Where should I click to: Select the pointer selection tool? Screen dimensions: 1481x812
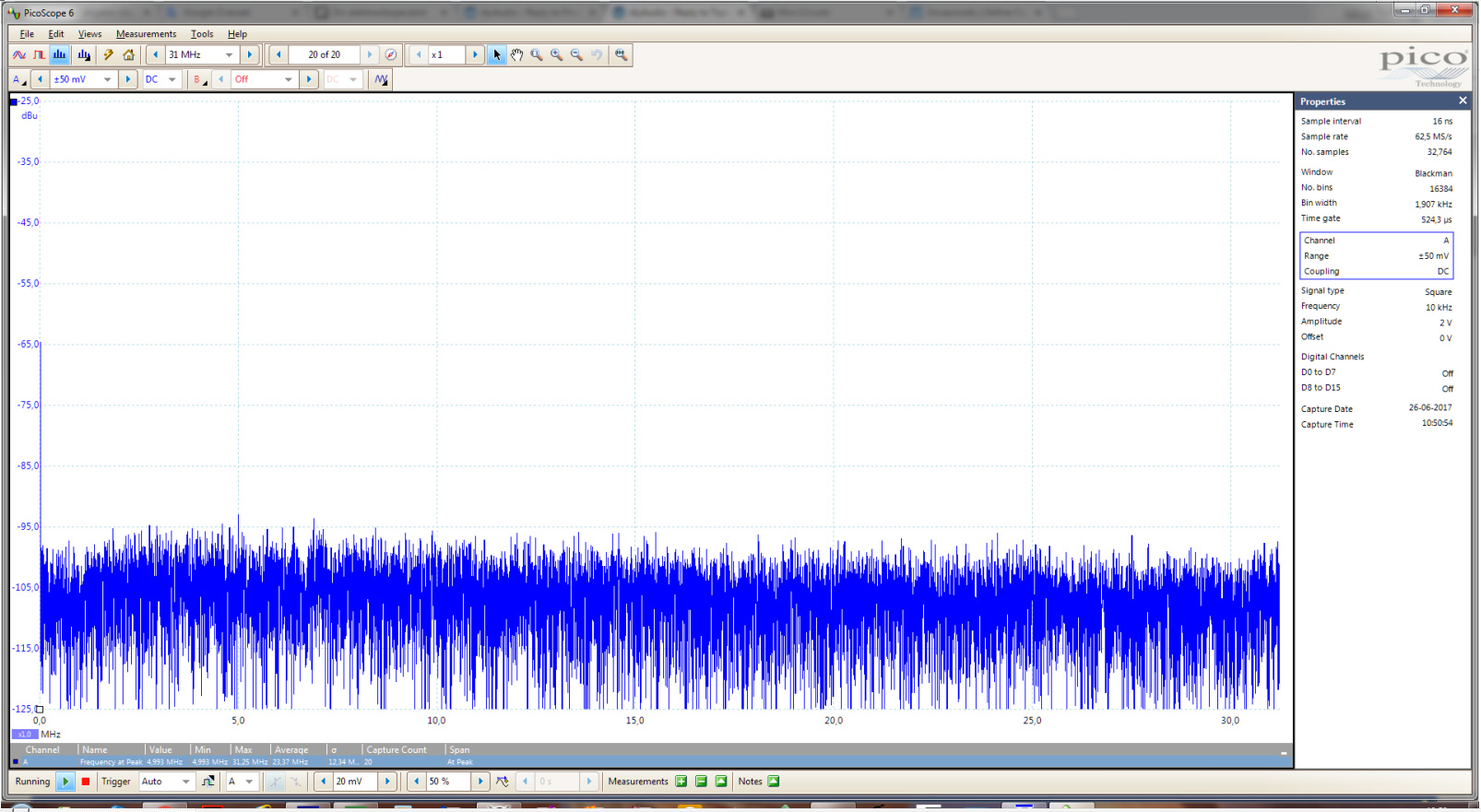click(497, 55)
